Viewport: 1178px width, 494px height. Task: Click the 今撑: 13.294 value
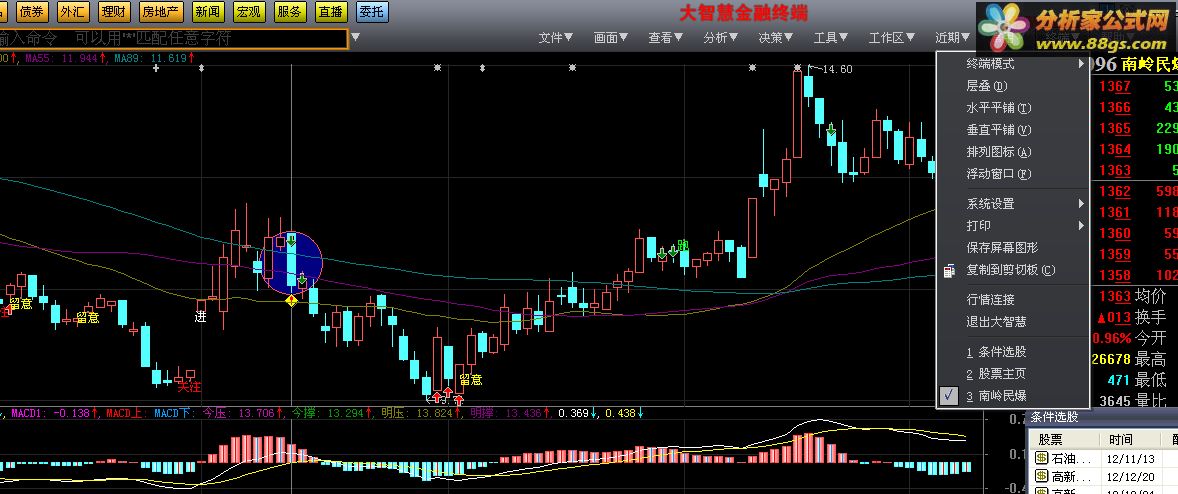click(328, 413)
